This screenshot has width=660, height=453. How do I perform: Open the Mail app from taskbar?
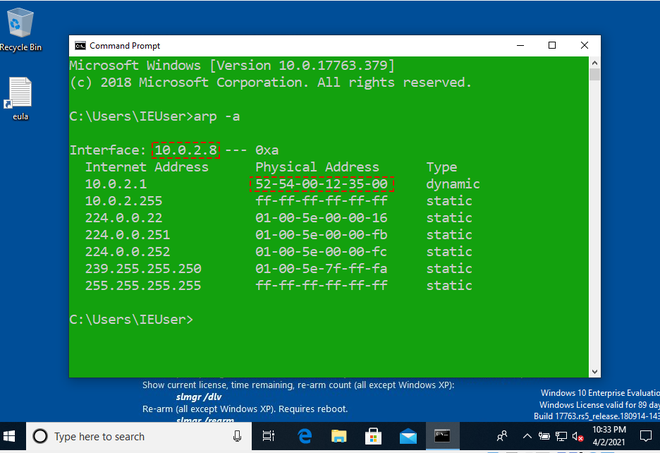(407, 436)
